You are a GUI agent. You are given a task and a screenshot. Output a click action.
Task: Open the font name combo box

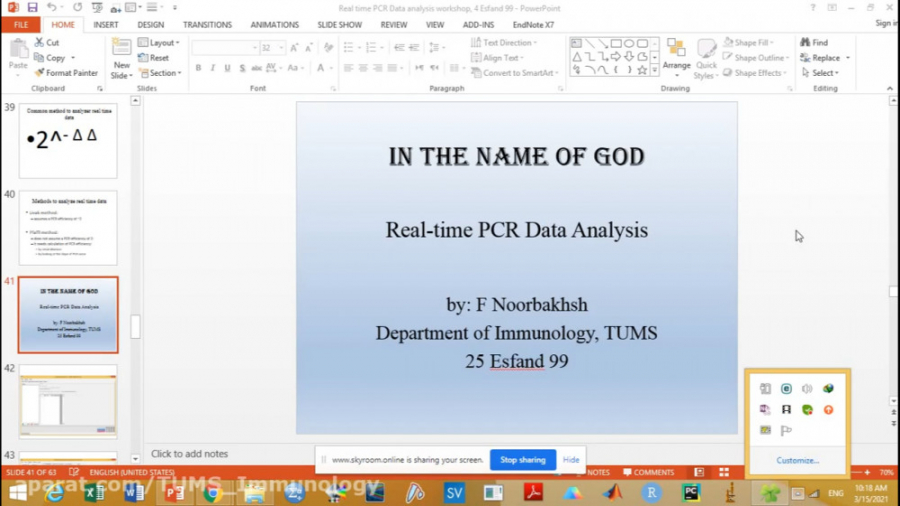pyautogui.click(x=225, y=48)
